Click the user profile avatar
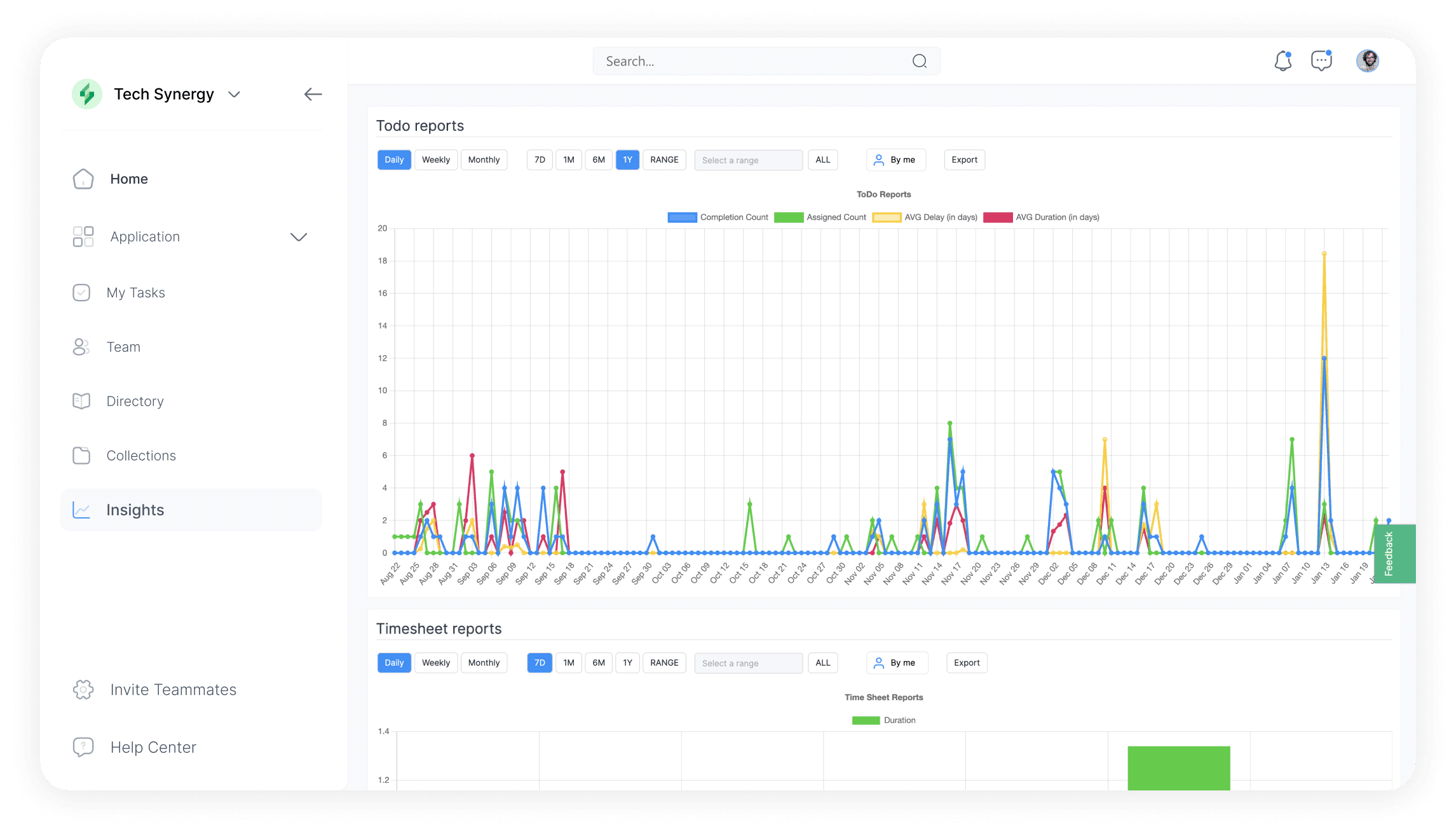Image resolution: width=1456 pixels, height=833 pixels. click(x=1367, y=61)
